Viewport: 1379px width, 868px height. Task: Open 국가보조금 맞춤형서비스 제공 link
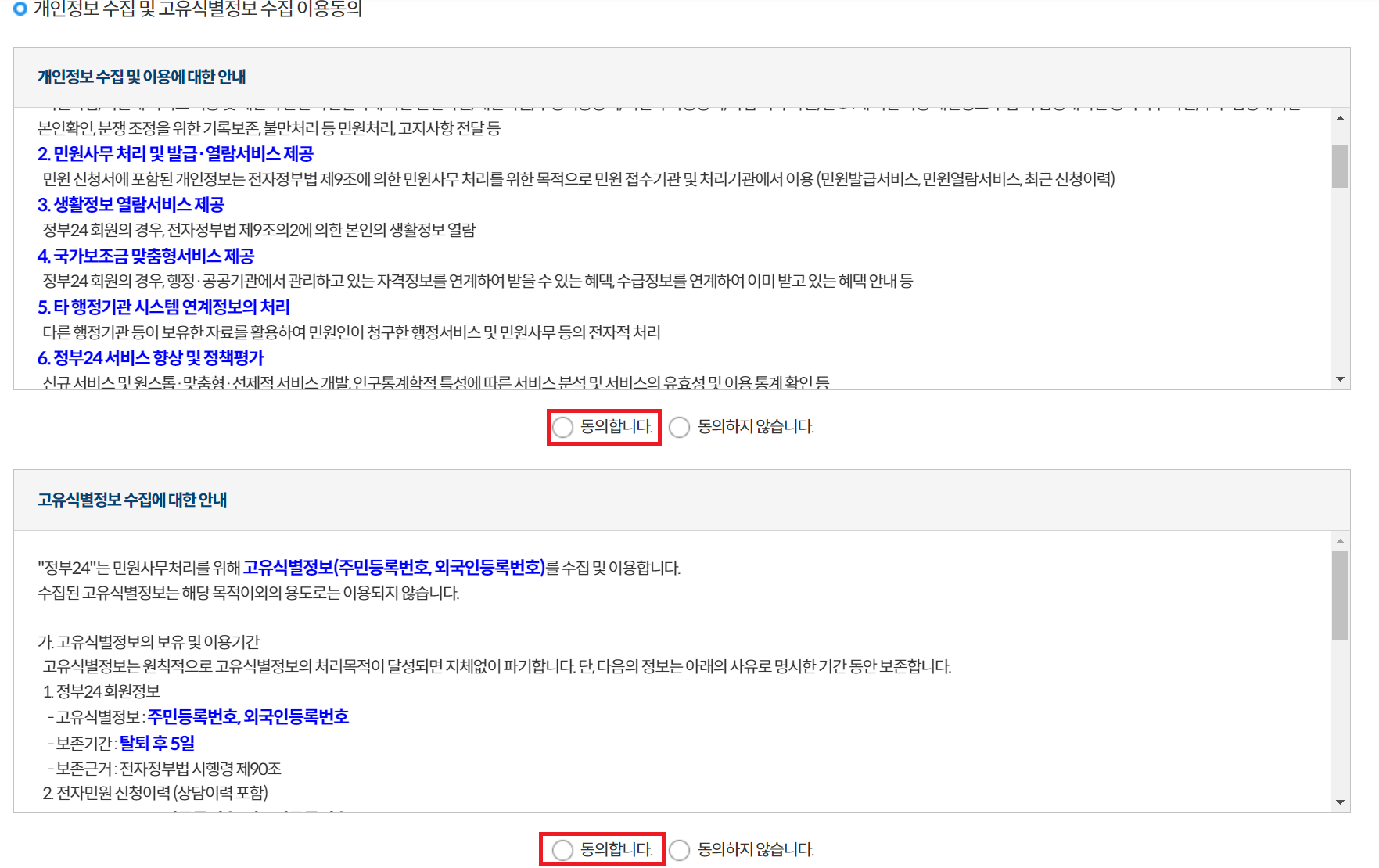click(x=145, y=256)
